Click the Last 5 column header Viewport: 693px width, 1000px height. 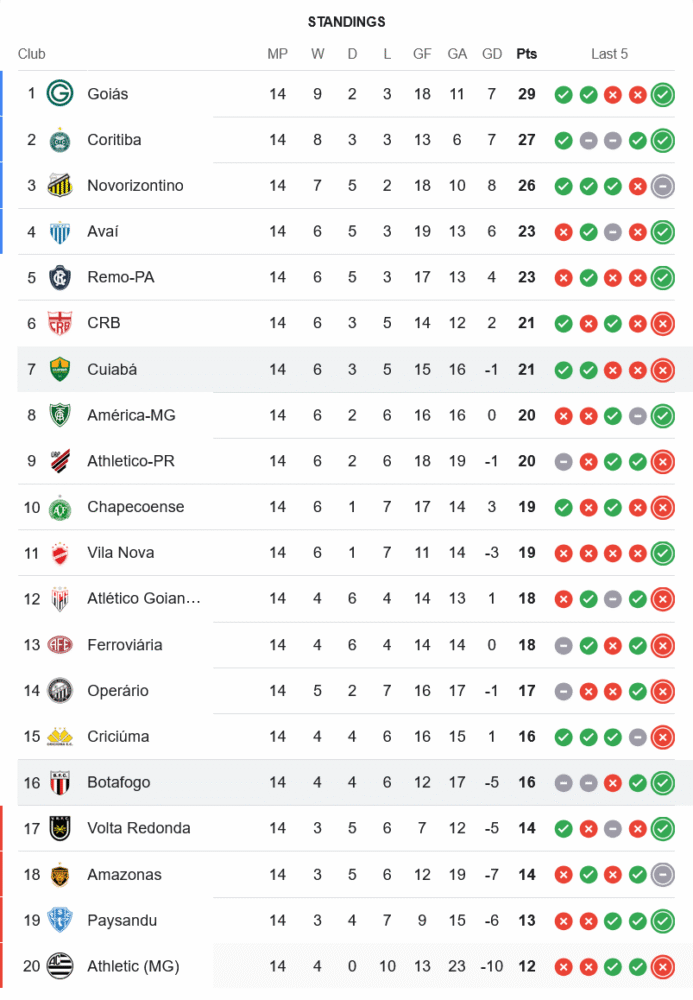[609, 54]
